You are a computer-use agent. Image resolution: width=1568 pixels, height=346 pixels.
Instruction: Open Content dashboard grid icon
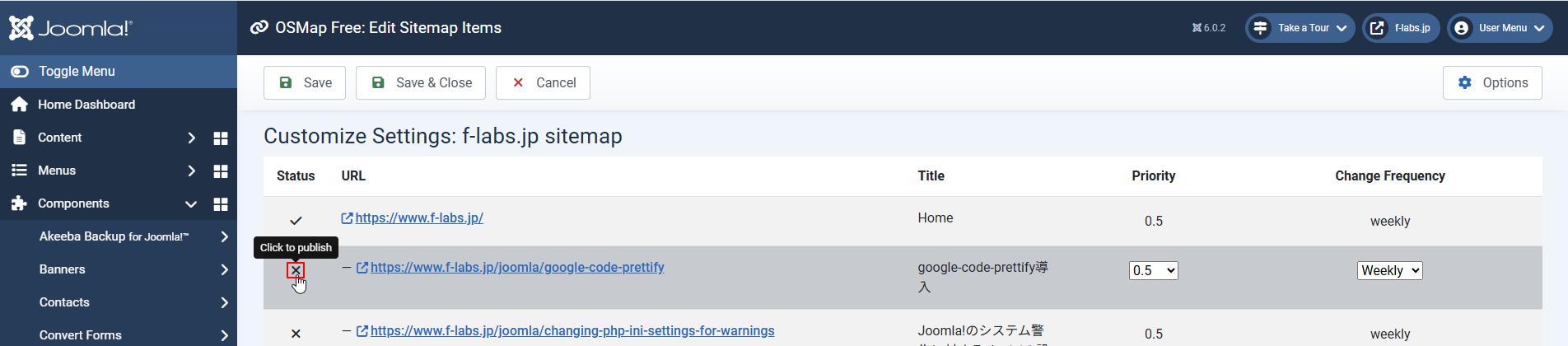click(221, 138)
